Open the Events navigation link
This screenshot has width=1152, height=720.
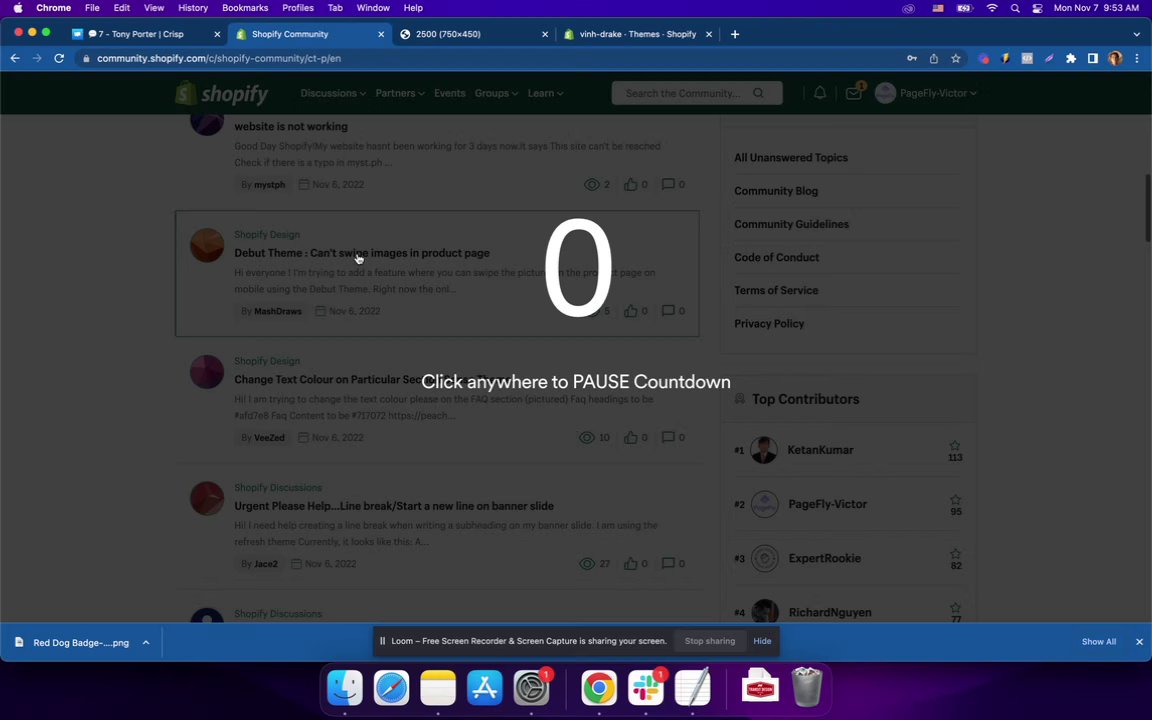[x=450, y=93]
